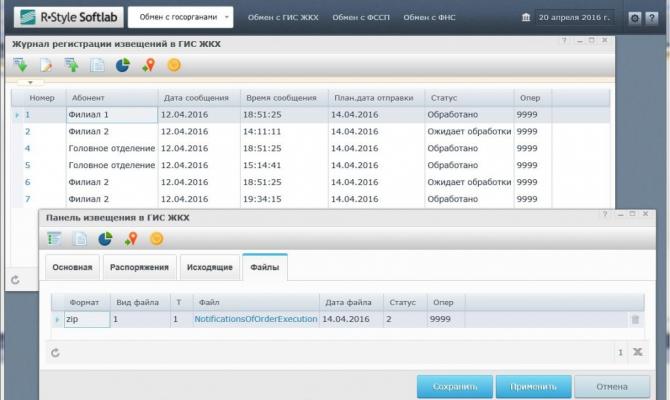The image size is (670, 400).
Task: Sort by 'План.дата отправки' column header
Action: (376, 98)
